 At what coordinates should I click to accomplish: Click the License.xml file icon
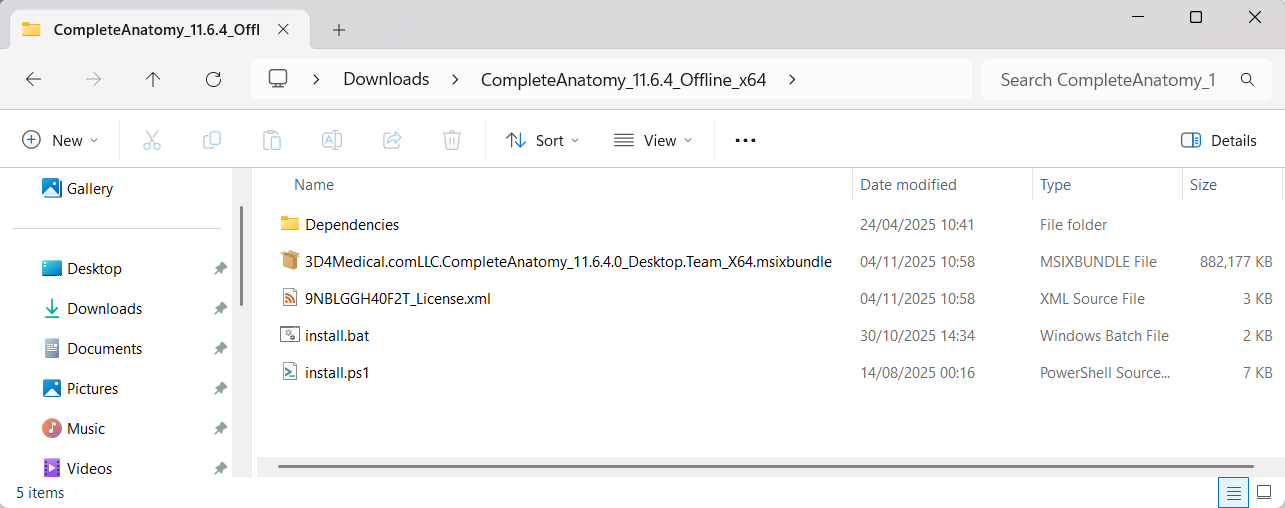click(290, 298)
